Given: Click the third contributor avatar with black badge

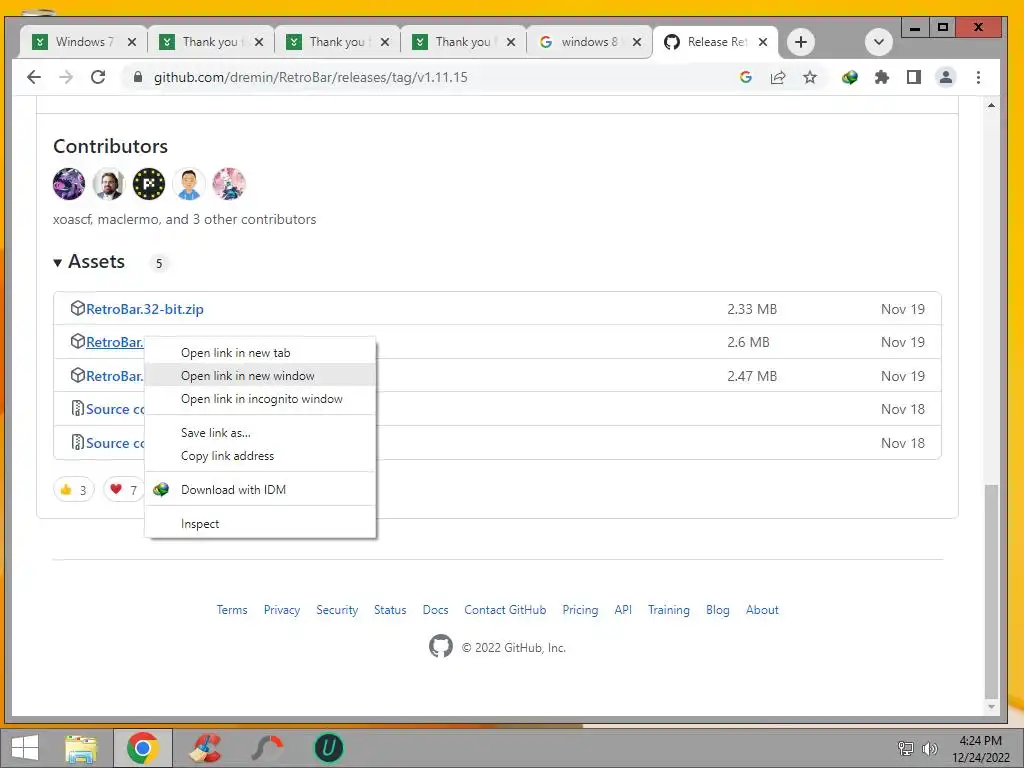Looking at the screenshot, I should pyautogui.click(x=149, y=184).
